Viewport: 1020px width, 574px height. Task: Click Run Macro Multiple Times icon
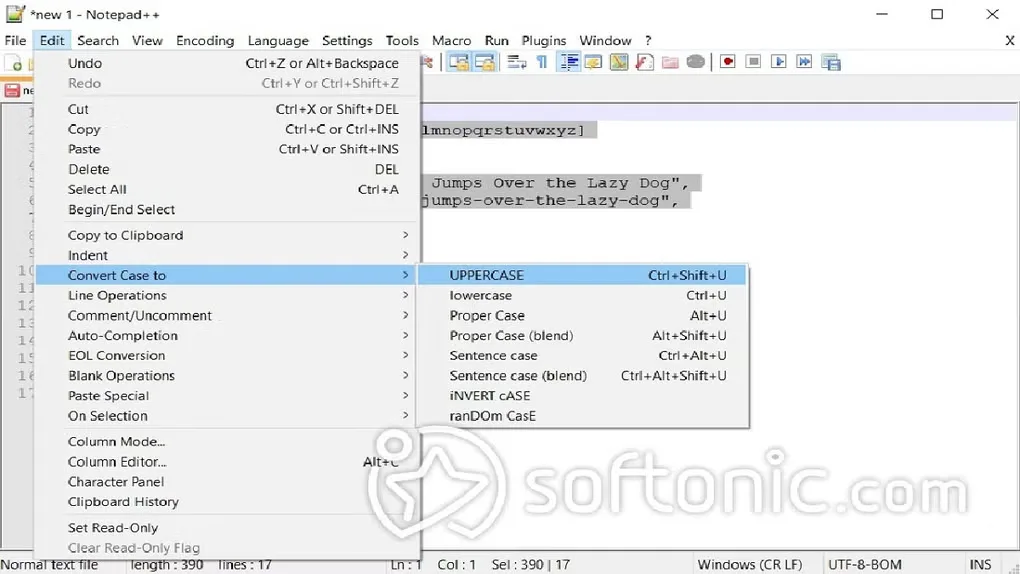(804, 62)
